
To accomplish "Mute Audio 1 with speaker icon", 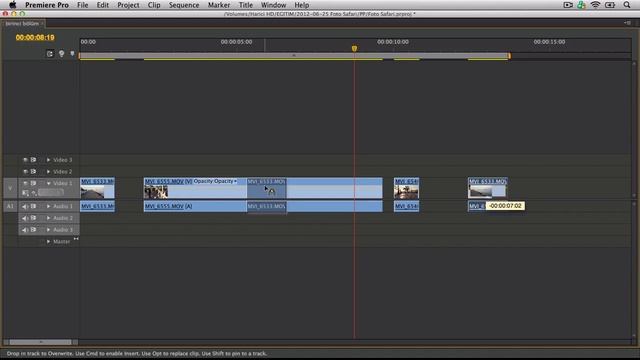I will (x=25, y=207).
